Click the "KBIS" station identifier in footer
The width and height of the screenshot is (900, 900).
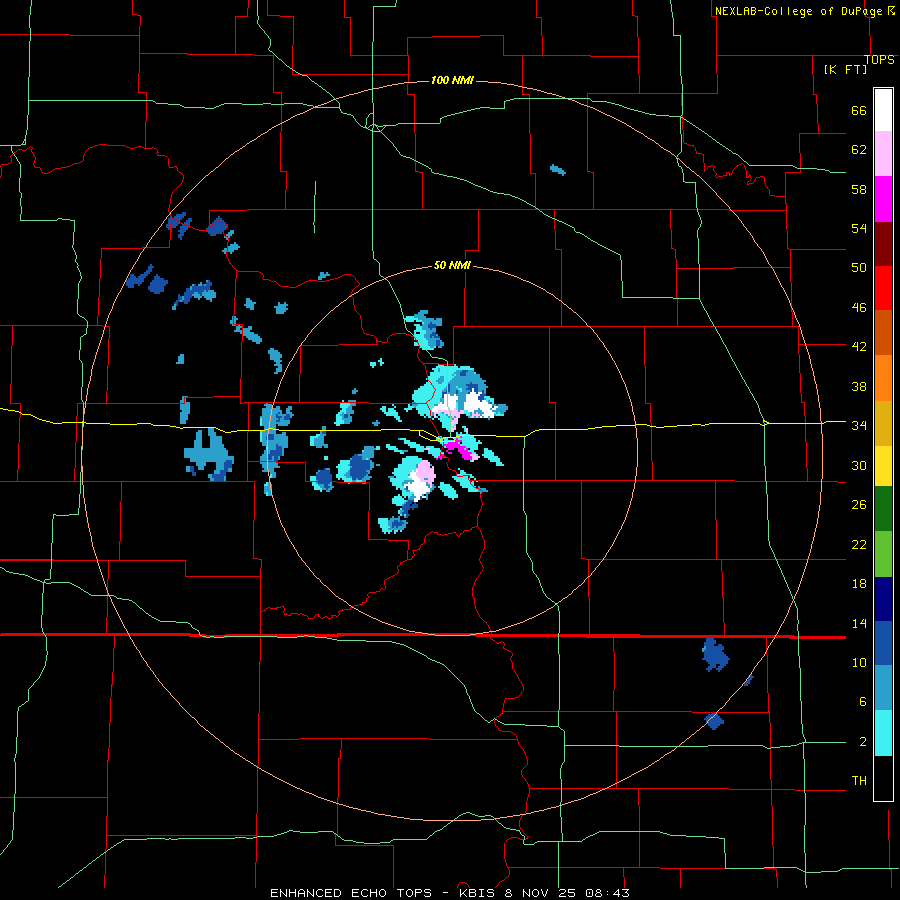click(479, 893)
